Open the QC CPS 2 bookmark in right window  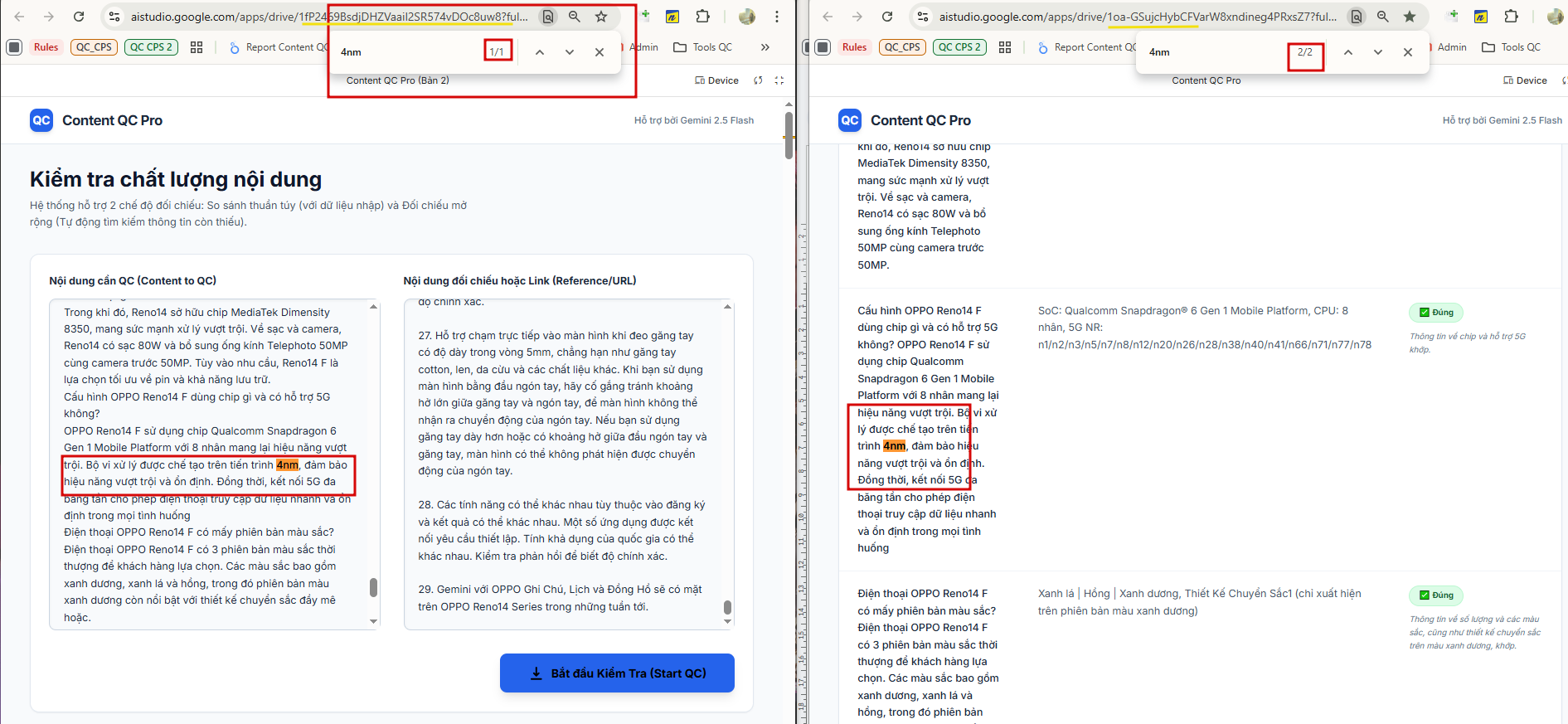[959, 47]
